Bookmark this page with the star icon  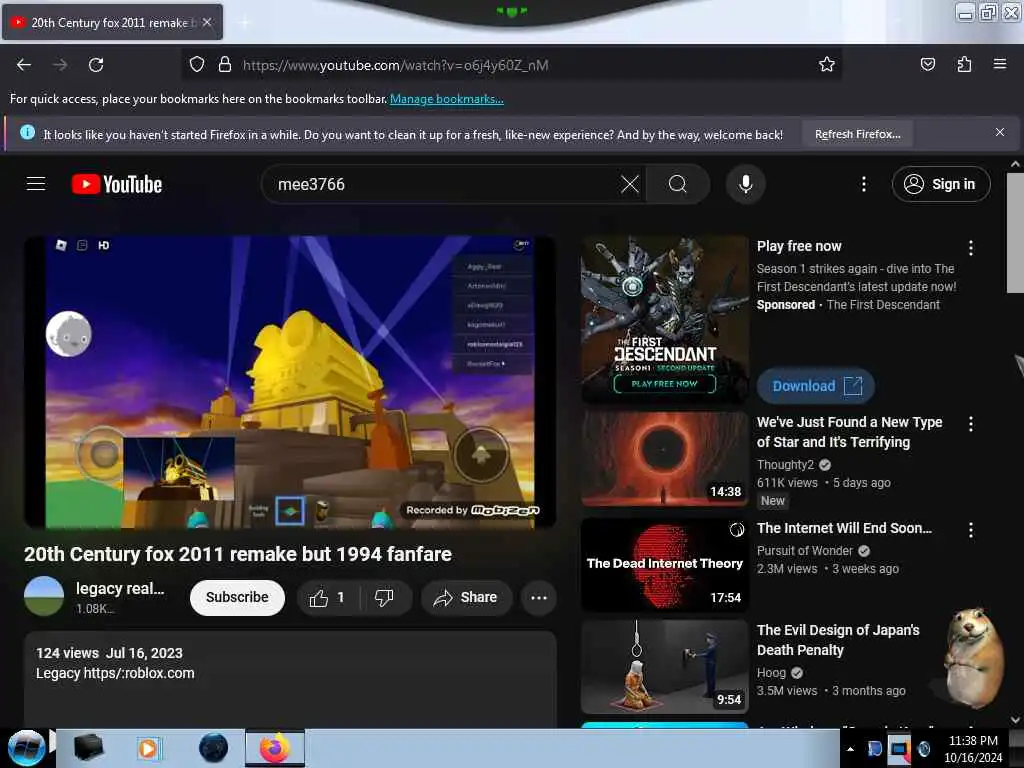tap(827, 64)
